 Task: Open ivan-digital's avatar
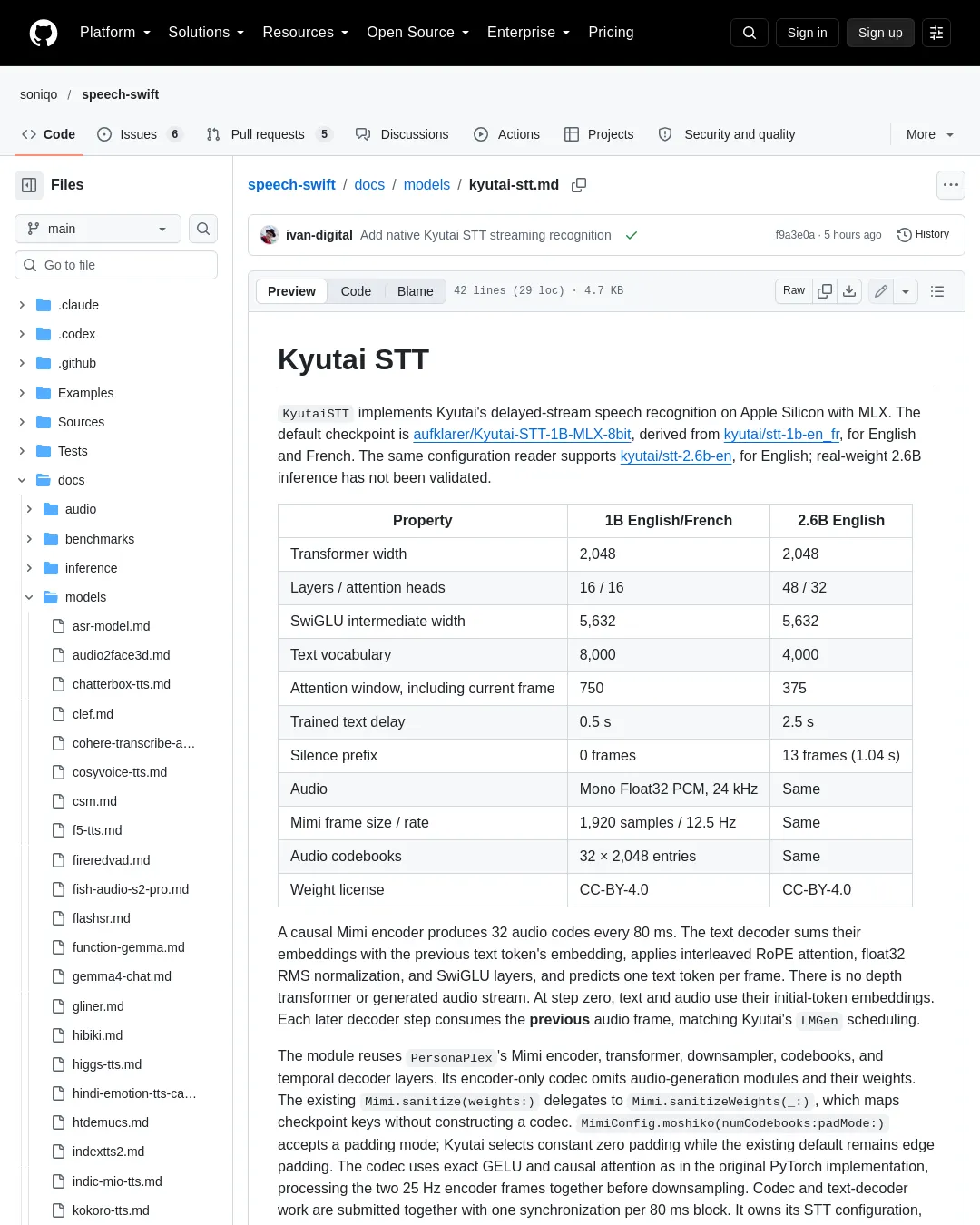click(x=269, y=235)
